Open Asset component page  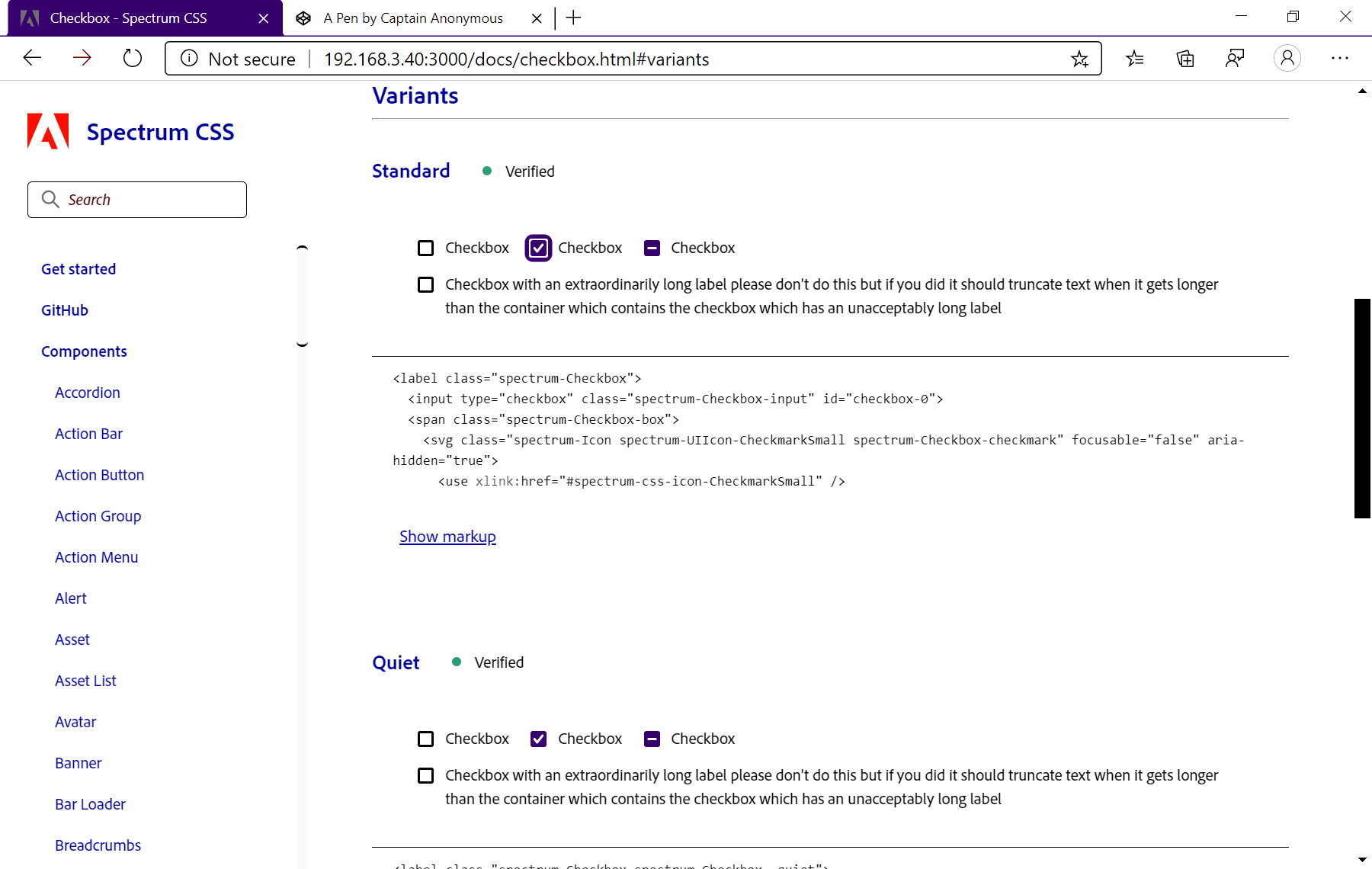(x=72, y=640)
